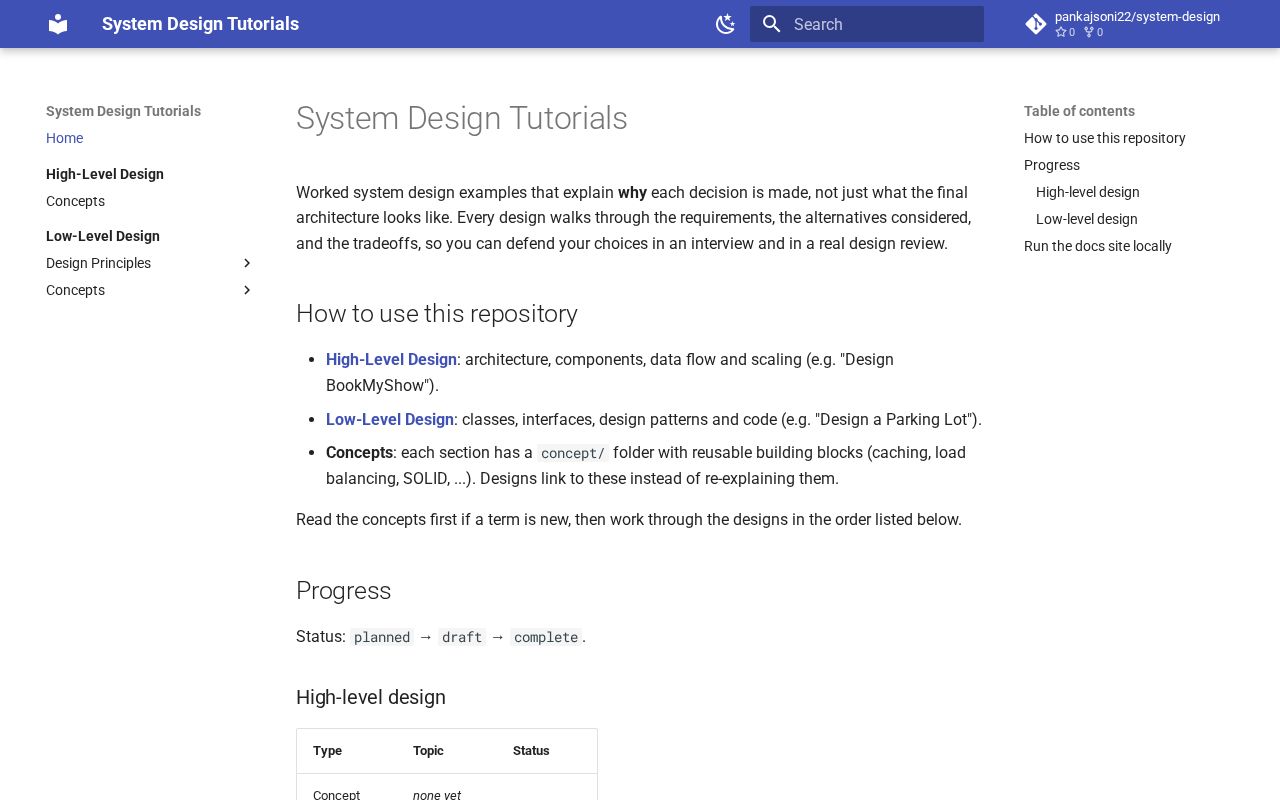This screenshot has height=800, width=1280.
Task: Go to High-level design in table of contents
Action: (1088, 192)
